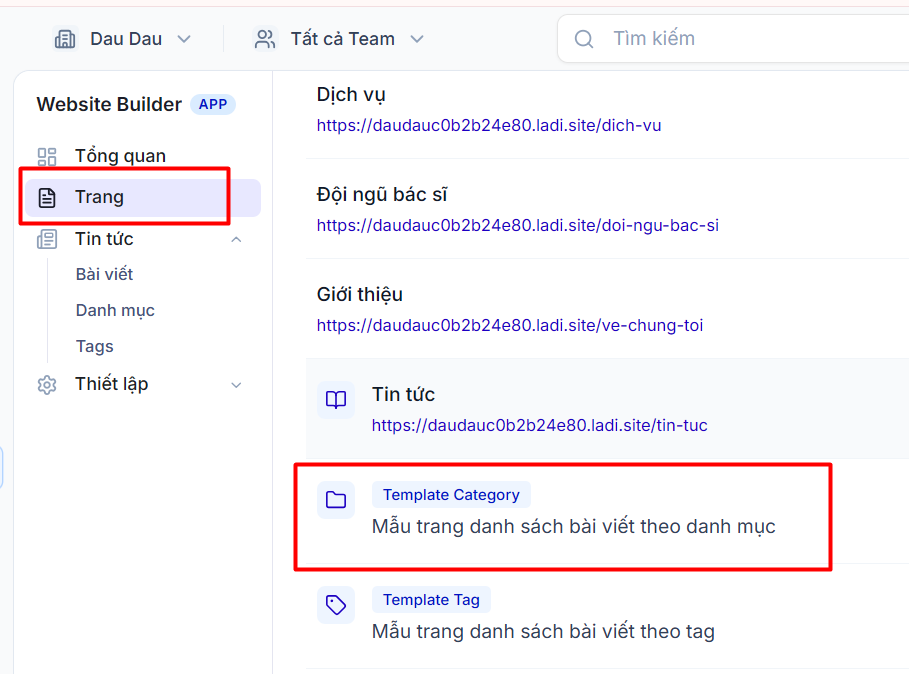
Task: Open the doi-ngu-bac-si page URL link
Action: (x=518, y=225)
